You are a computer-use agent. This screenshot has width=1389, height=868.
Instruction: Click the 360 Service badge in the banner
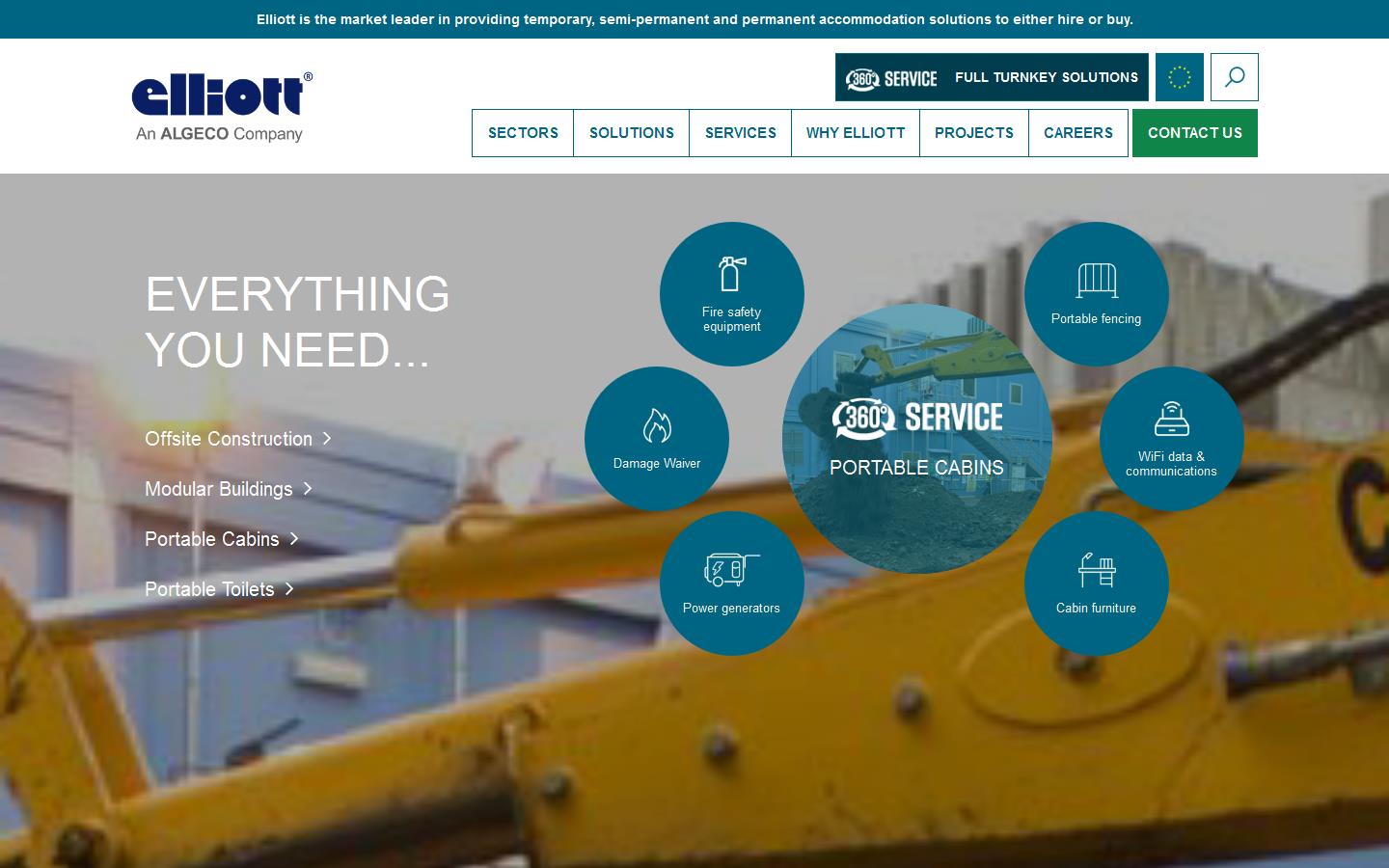click(x=890, y=78)
